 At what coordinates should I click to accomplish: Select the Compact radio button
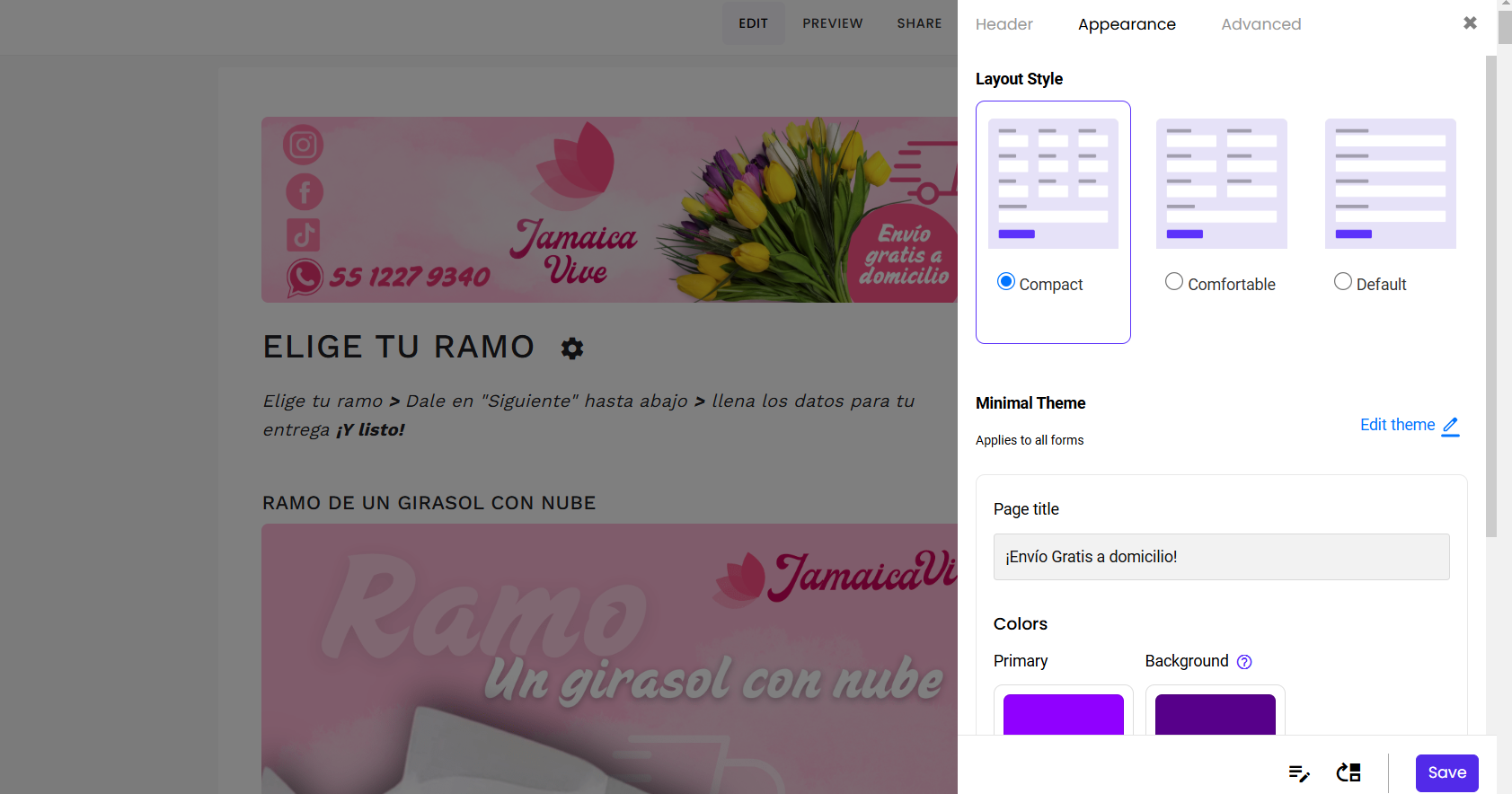pos(1006,282)
